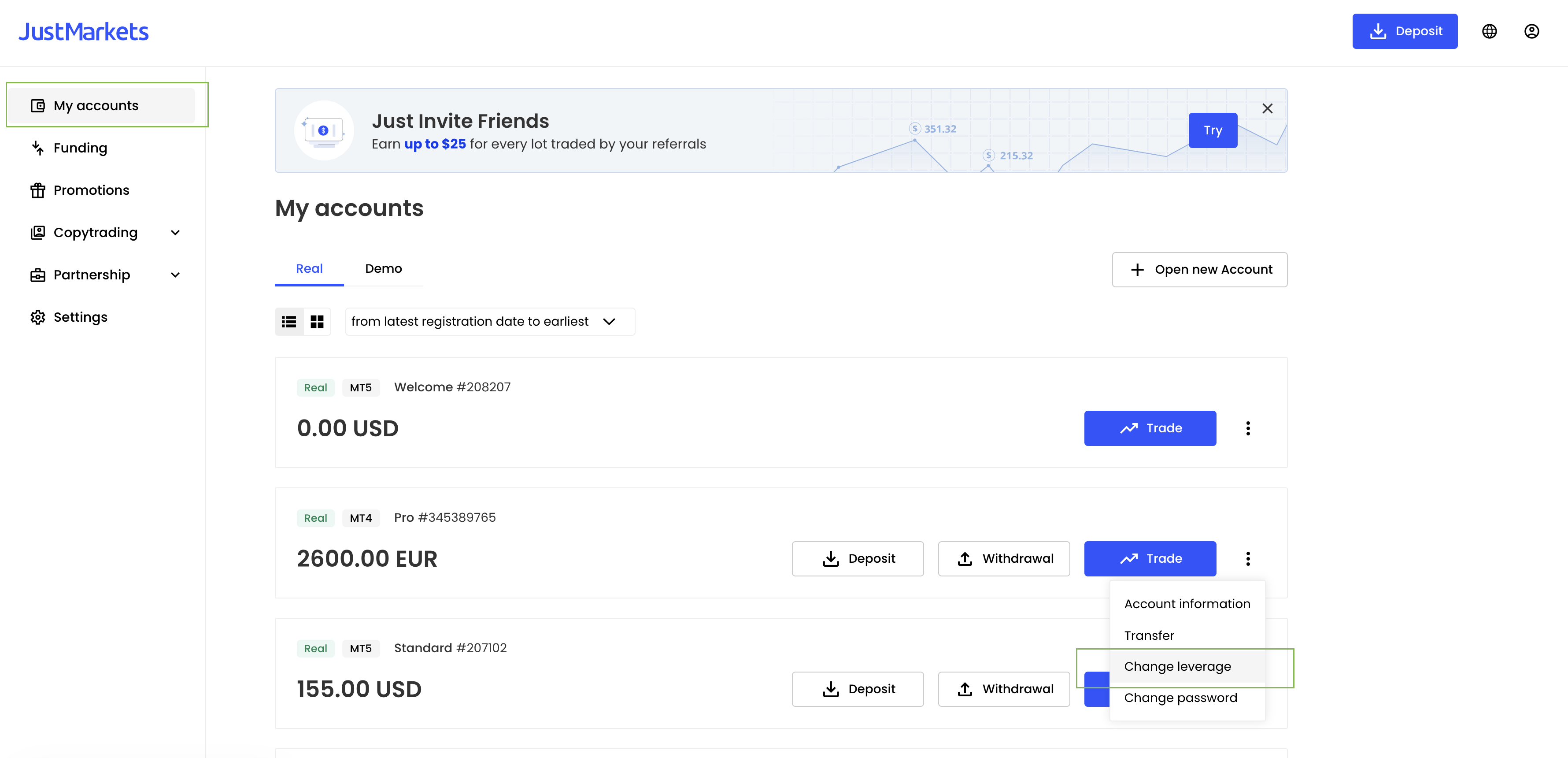Open three-dot menu for Pro #345389765
This screenshot has width=1568, height=758.
pos(1248,558)
